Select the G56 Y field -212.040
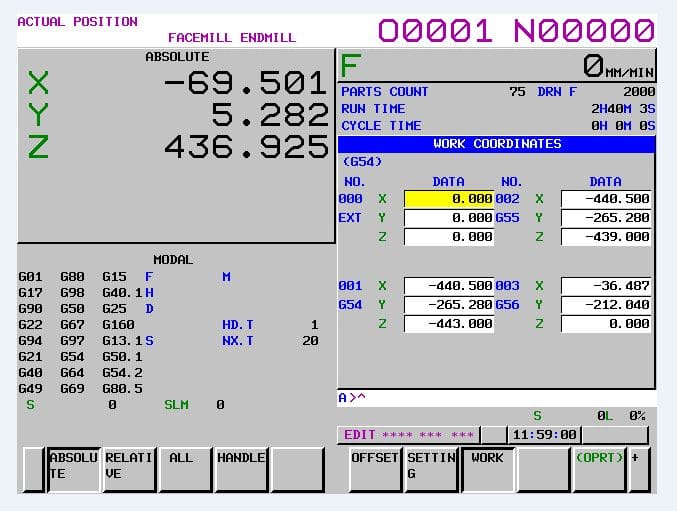This screenshot has height=511, width=677. [606, 305]
